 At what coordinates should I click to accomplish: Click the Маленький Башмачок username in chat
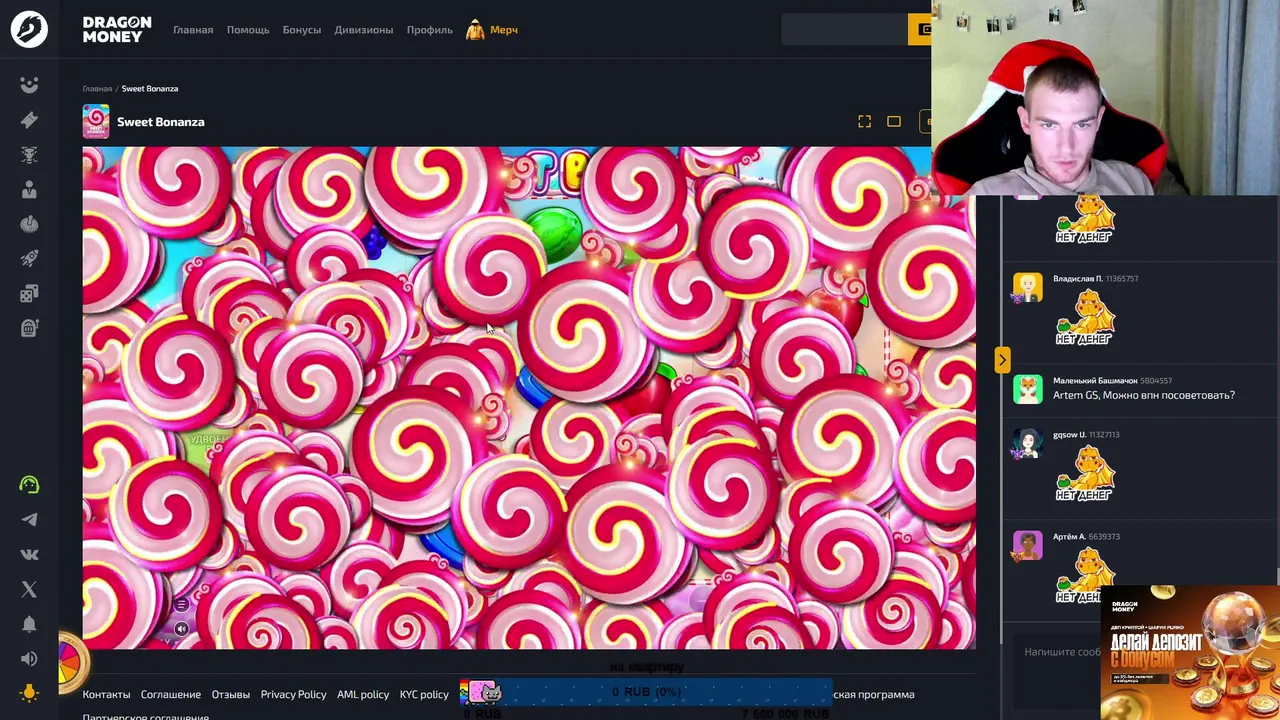coord(1094,381)
